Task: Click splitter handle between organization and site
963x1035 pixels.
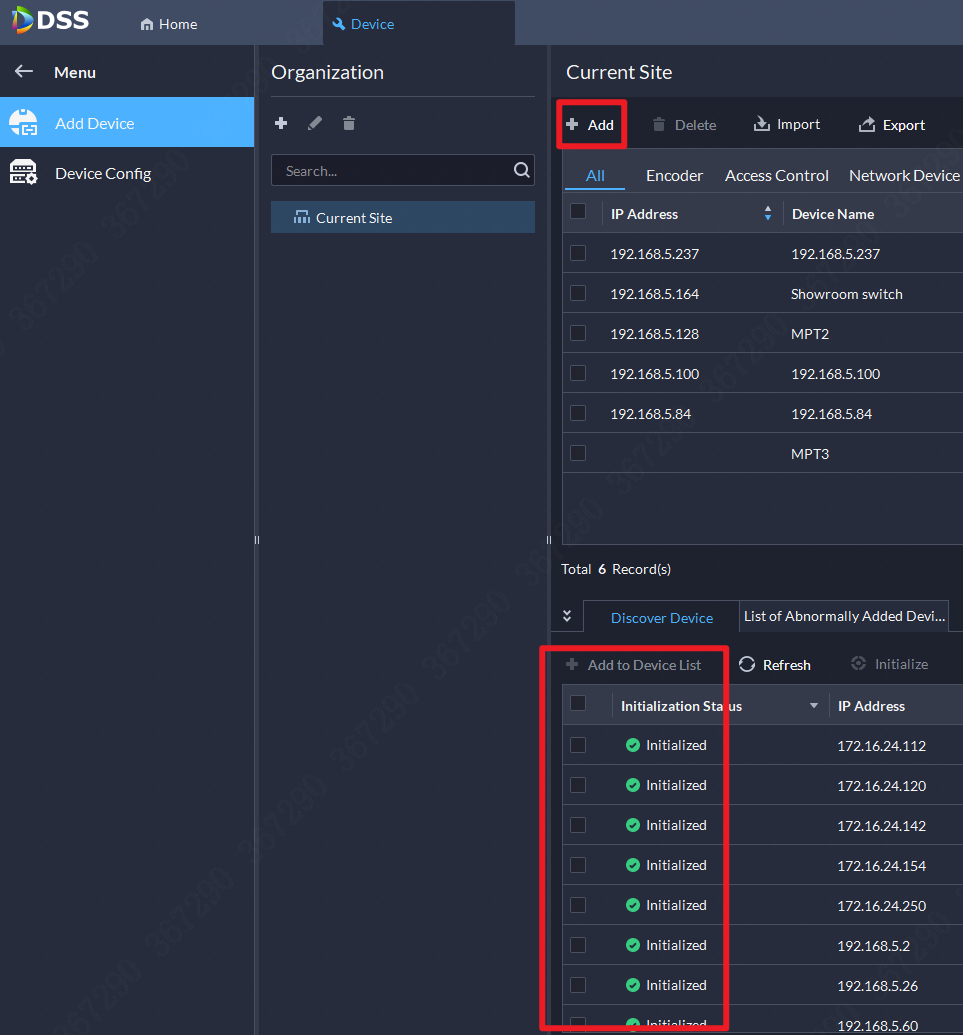Action: (548, 540)
